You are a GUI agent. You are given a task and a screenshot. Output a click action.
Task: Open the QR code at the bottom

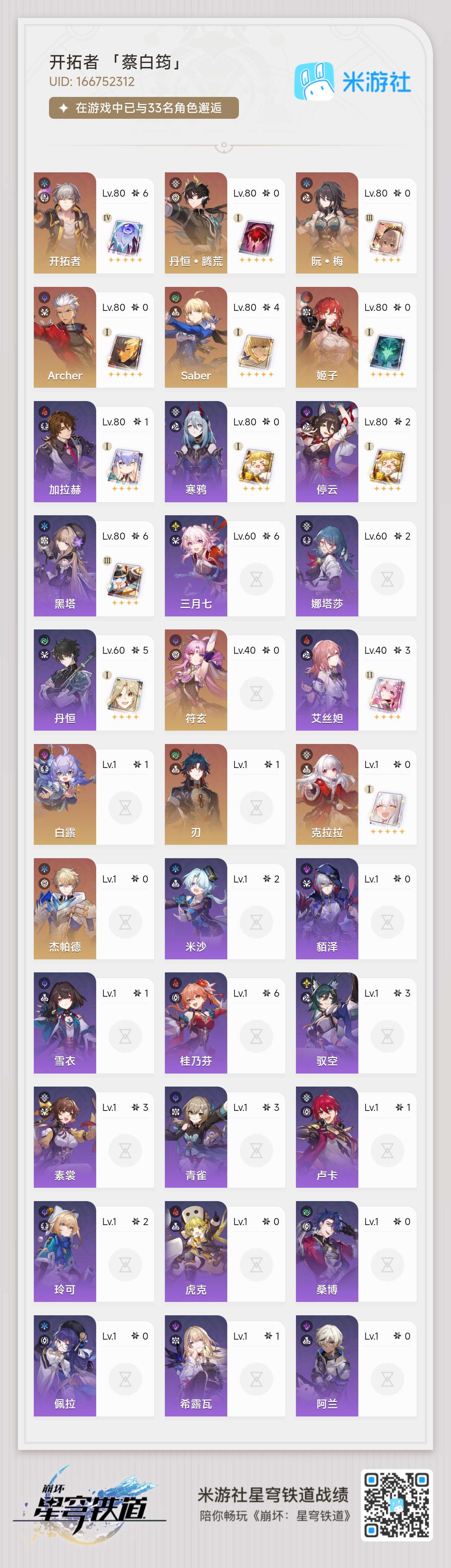397,1505
